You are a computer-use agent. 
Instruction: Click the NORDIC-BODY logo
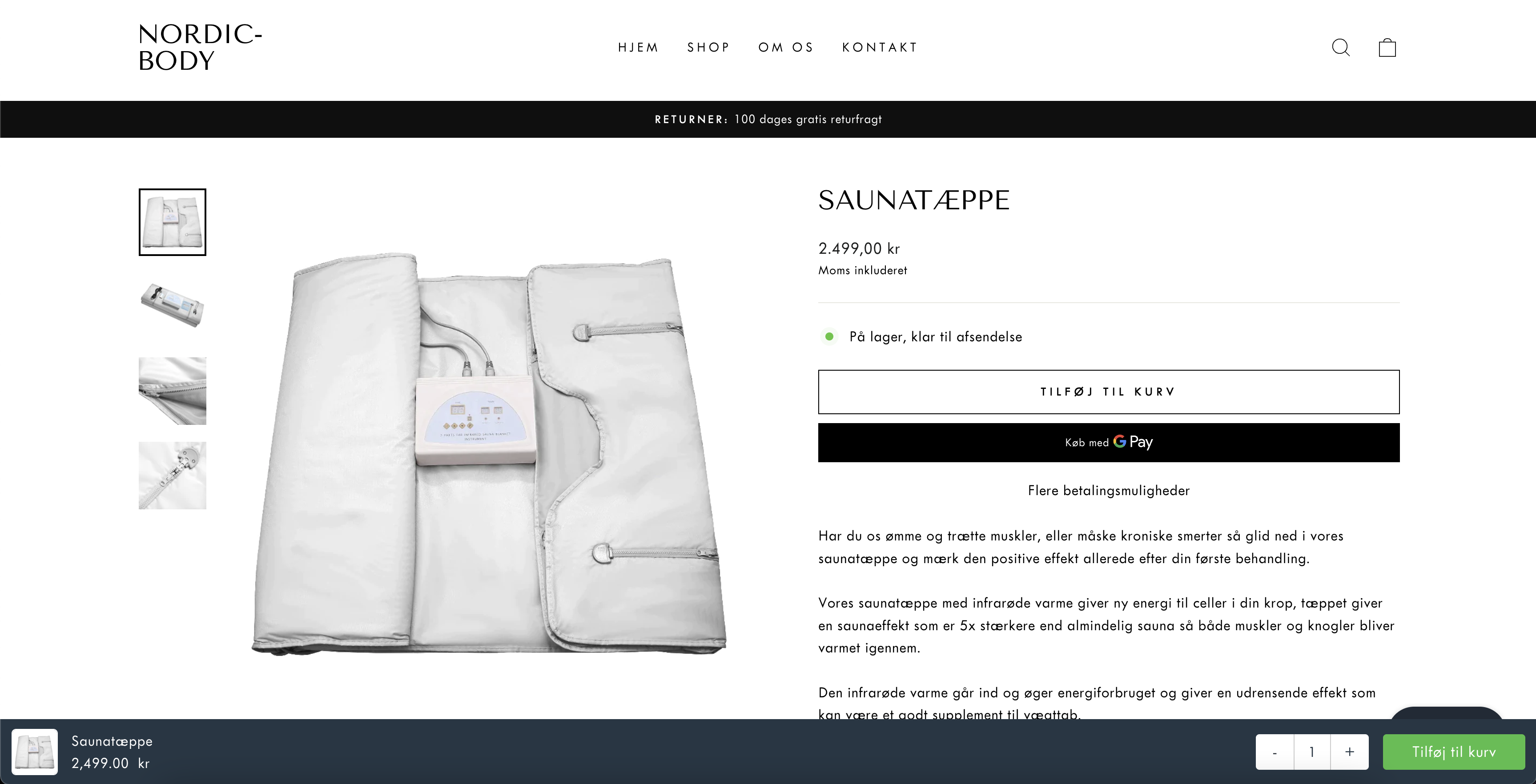(201, 48)
